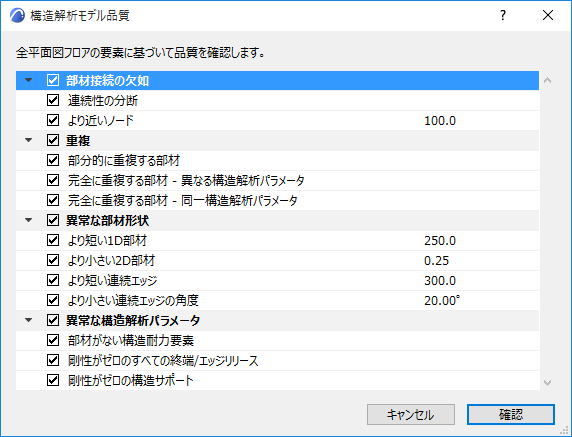The height and width of the screenshot is (437, 572).
Task: Uncheck 連続性の分断 checkbox
Action: 53,100
